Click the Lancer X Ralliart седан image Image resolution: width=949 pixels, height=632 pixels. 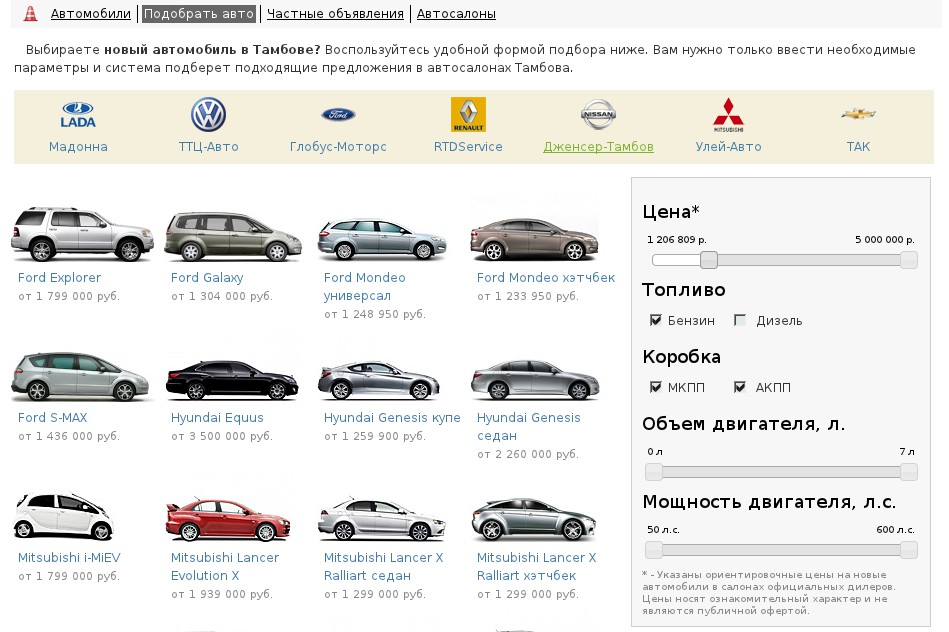point(382,519)
